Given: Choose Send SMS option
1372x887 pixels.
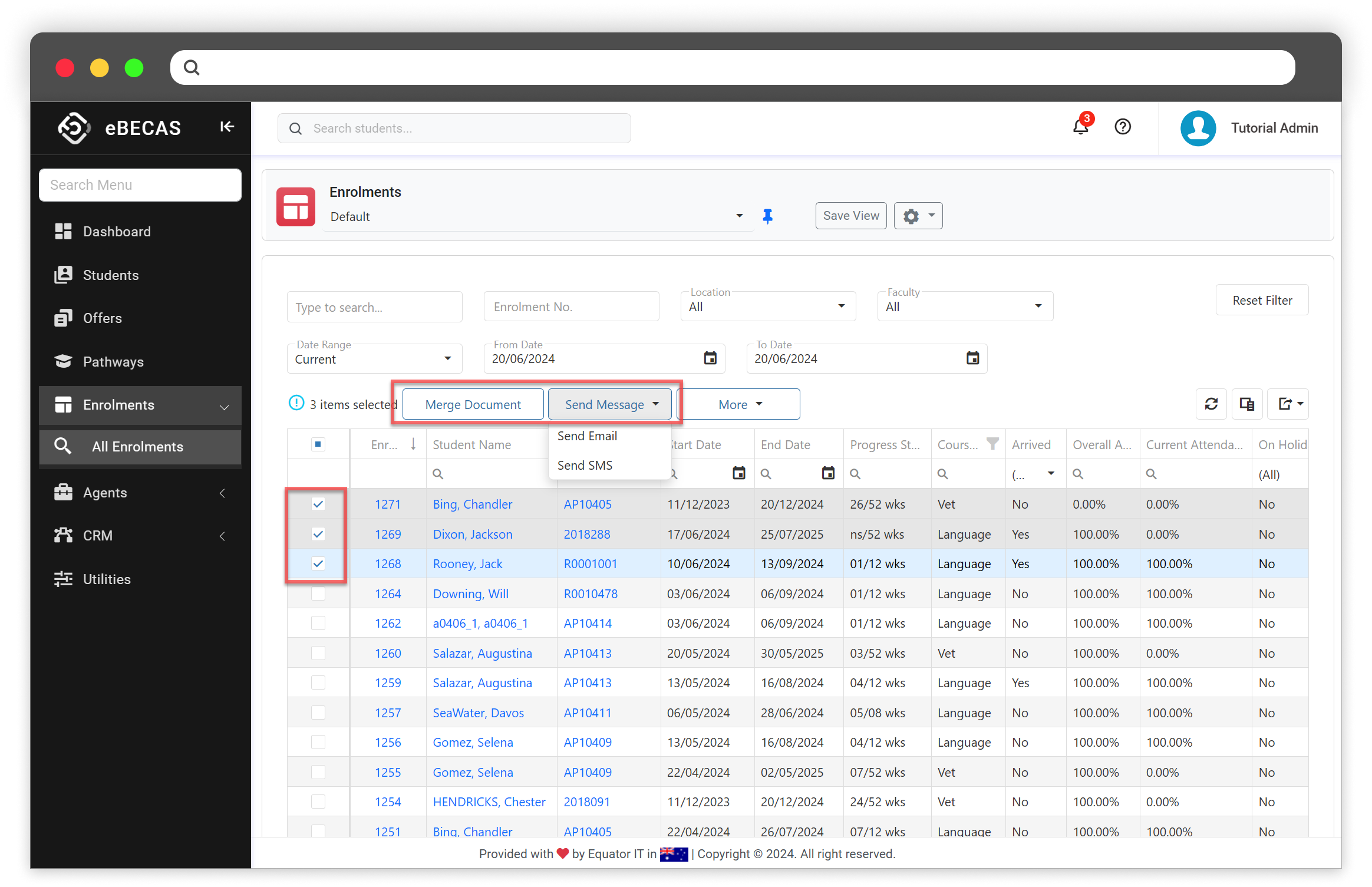Looking at the screenshot, I should tap(585, 466).
